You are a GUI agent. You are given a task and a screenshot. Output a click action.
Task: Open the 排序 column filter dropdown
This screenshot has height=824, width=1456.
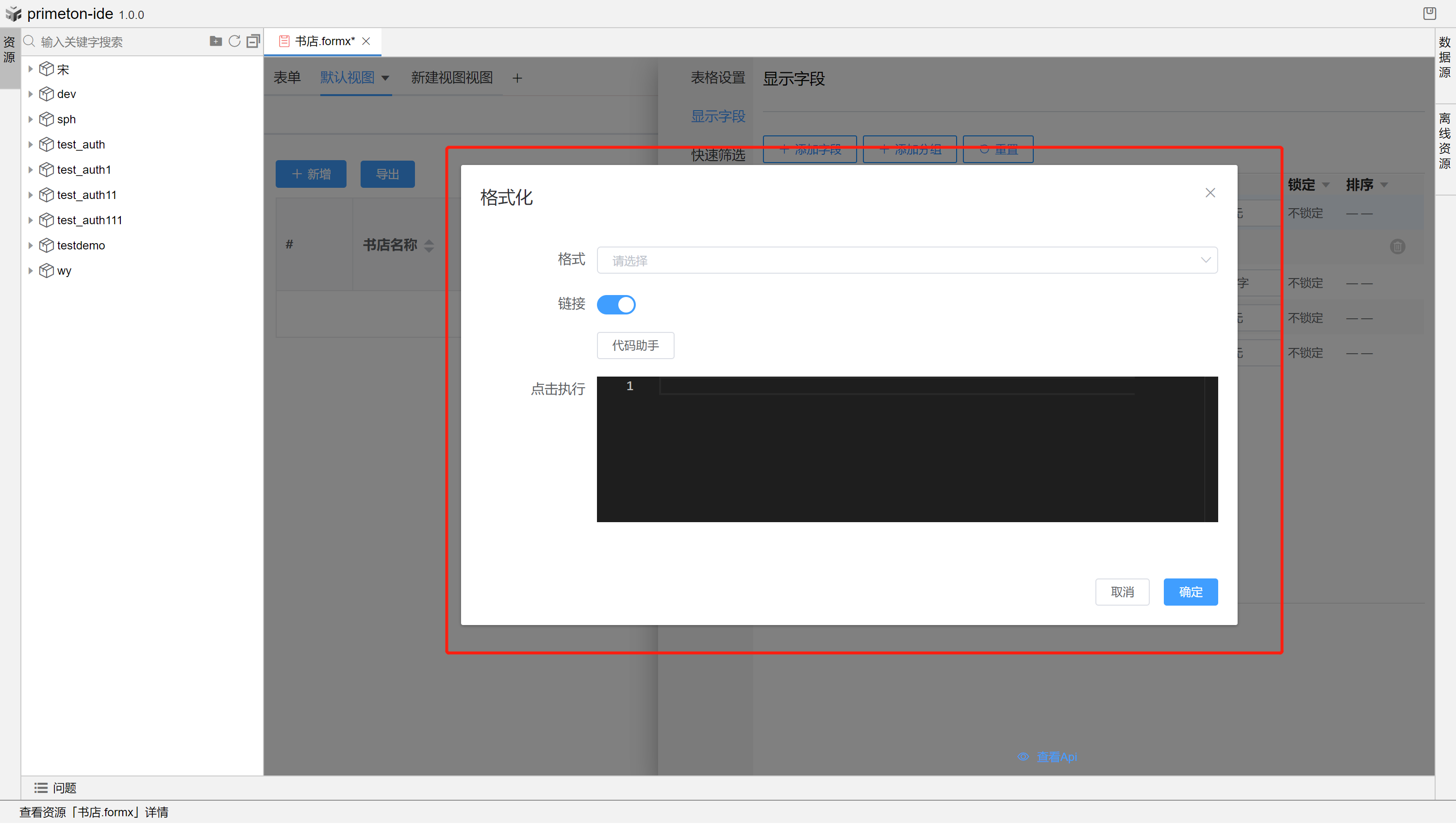tap(1384, 185)
